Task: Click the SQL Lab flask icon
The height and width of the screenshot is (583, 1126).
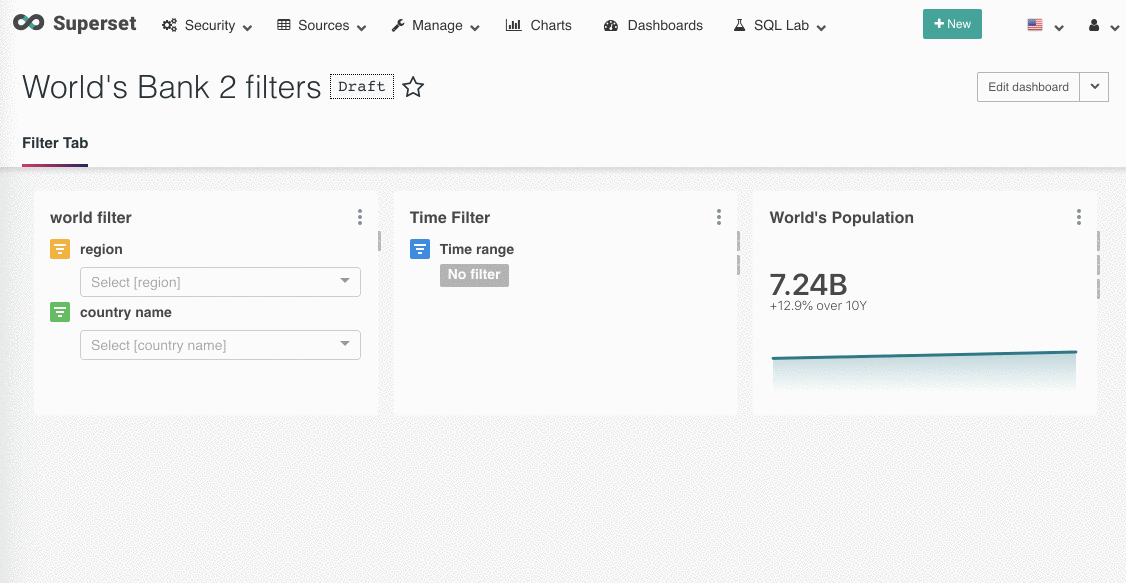Action: pyautogui.click(x=739, y=25)
